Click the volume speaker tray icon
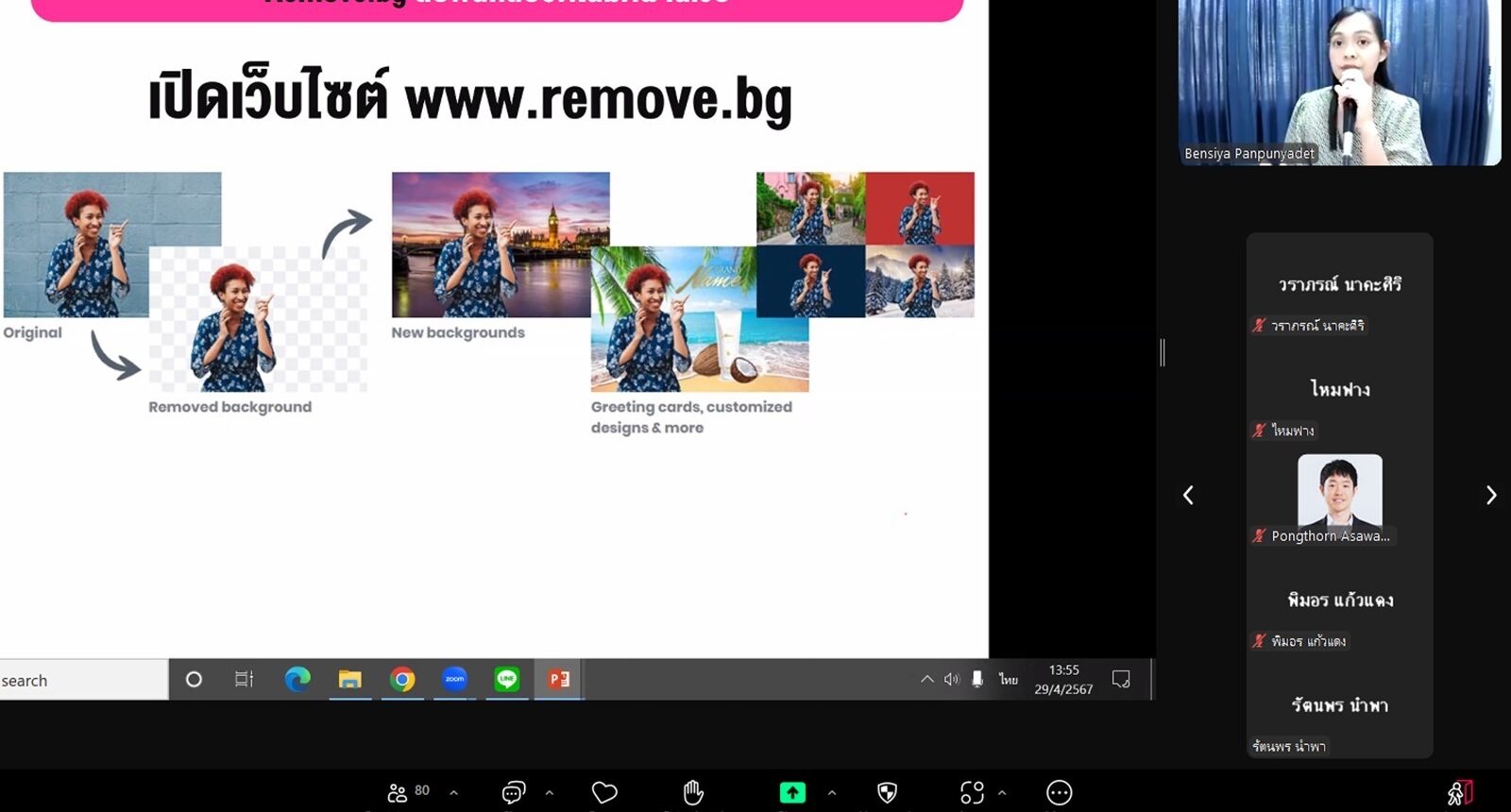Screen dimensions: 1511x812 point(952,680)
